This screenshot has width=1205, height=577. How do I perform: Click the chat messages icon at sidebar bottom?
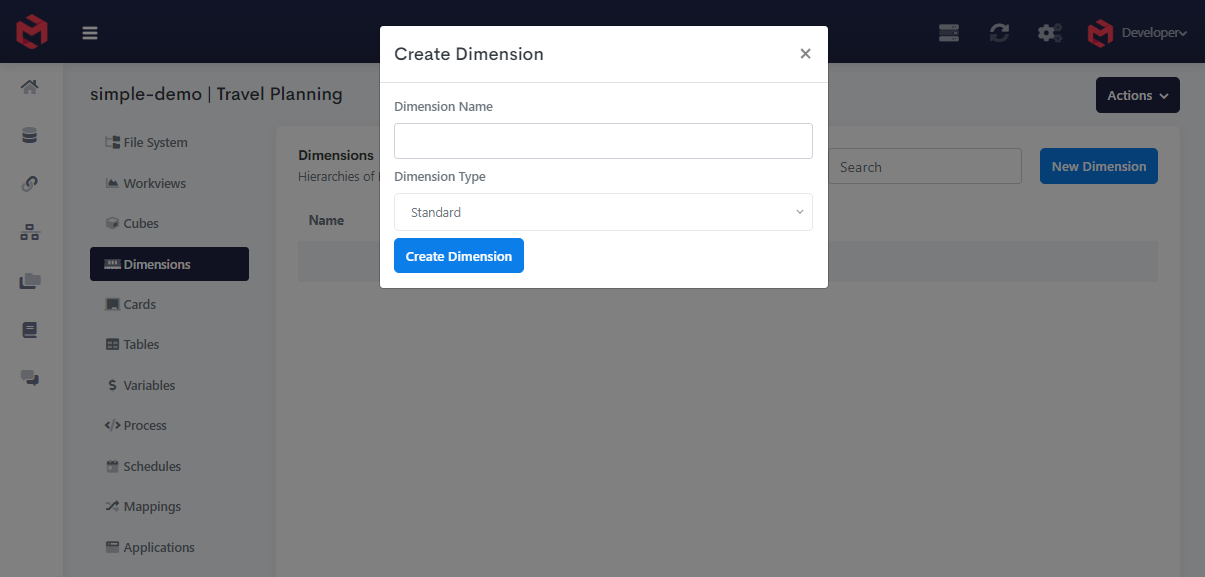click(30, 378)
